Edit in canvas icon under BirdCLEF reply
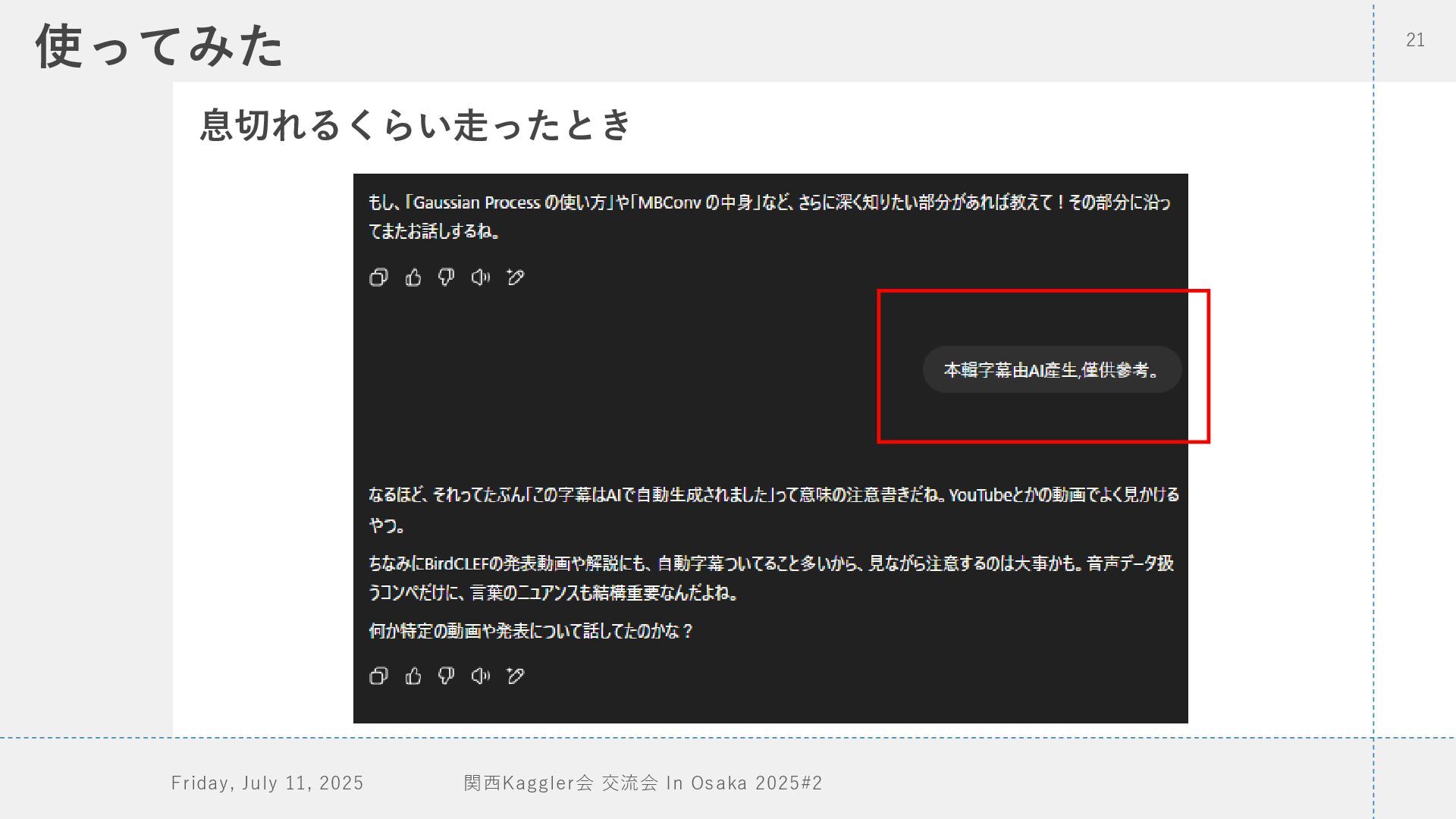 (516, 676)
